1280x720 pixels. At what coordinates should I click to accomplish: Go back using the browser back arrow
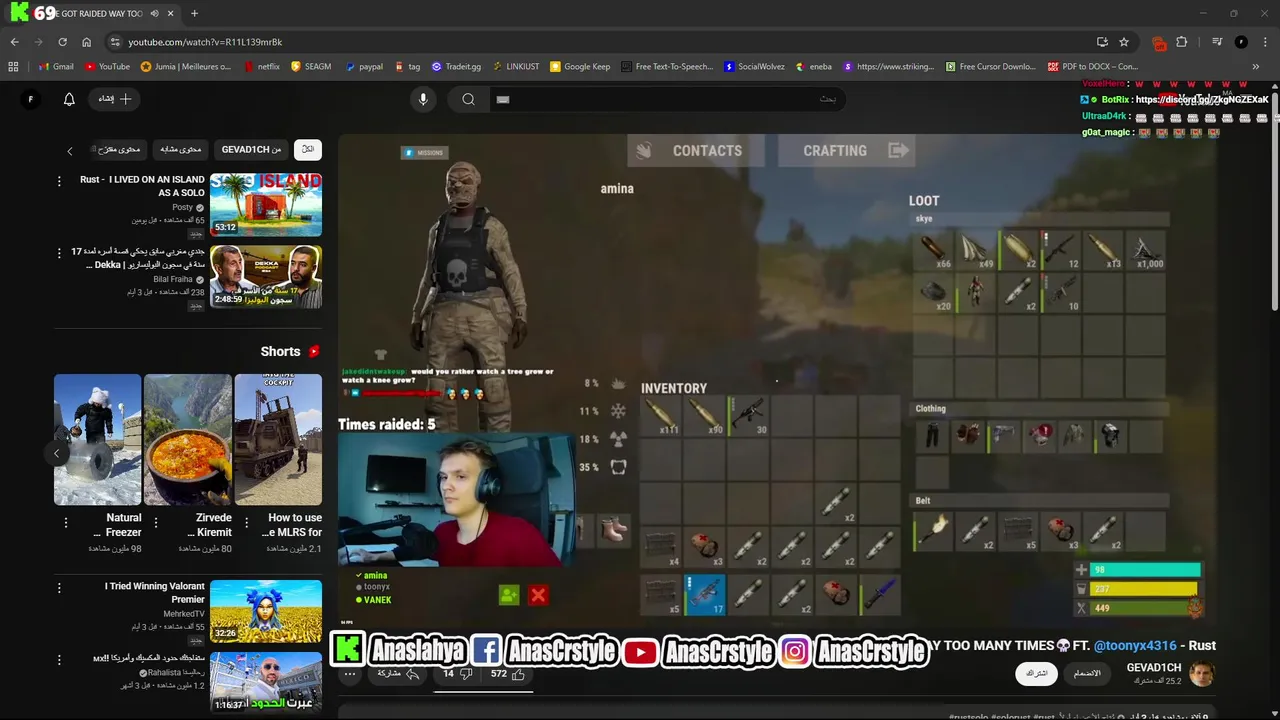click(14, 42)
